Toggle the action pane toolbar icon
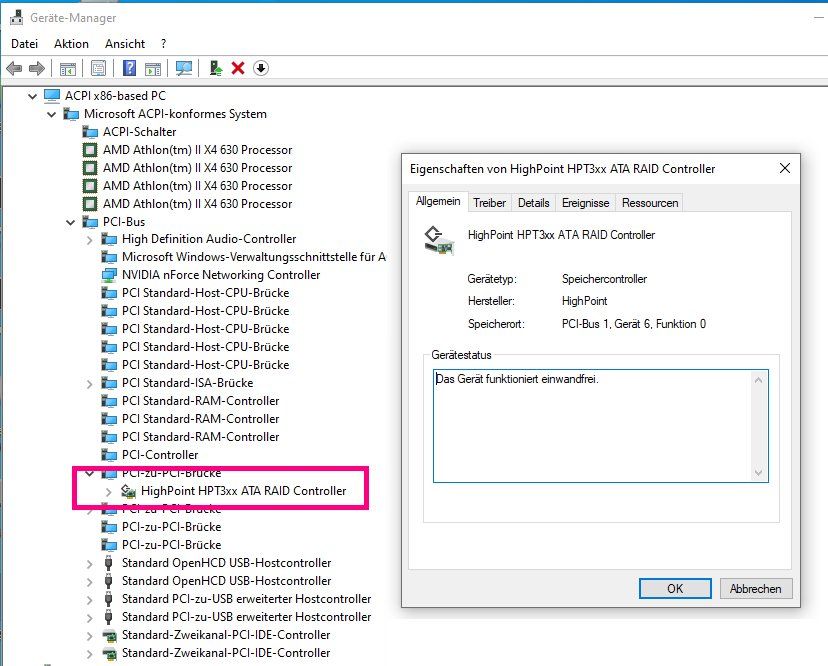The height and width of the screenshot is (666, 828). (x=153, y=68)
